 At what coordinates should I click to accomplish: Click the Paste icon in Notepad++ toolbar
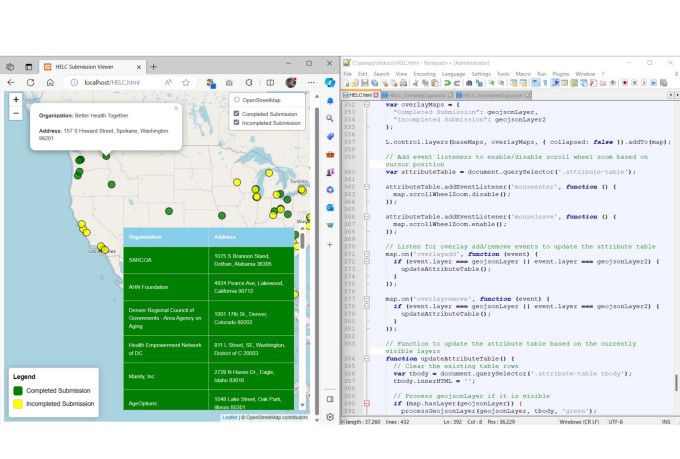tap(435, 82)
